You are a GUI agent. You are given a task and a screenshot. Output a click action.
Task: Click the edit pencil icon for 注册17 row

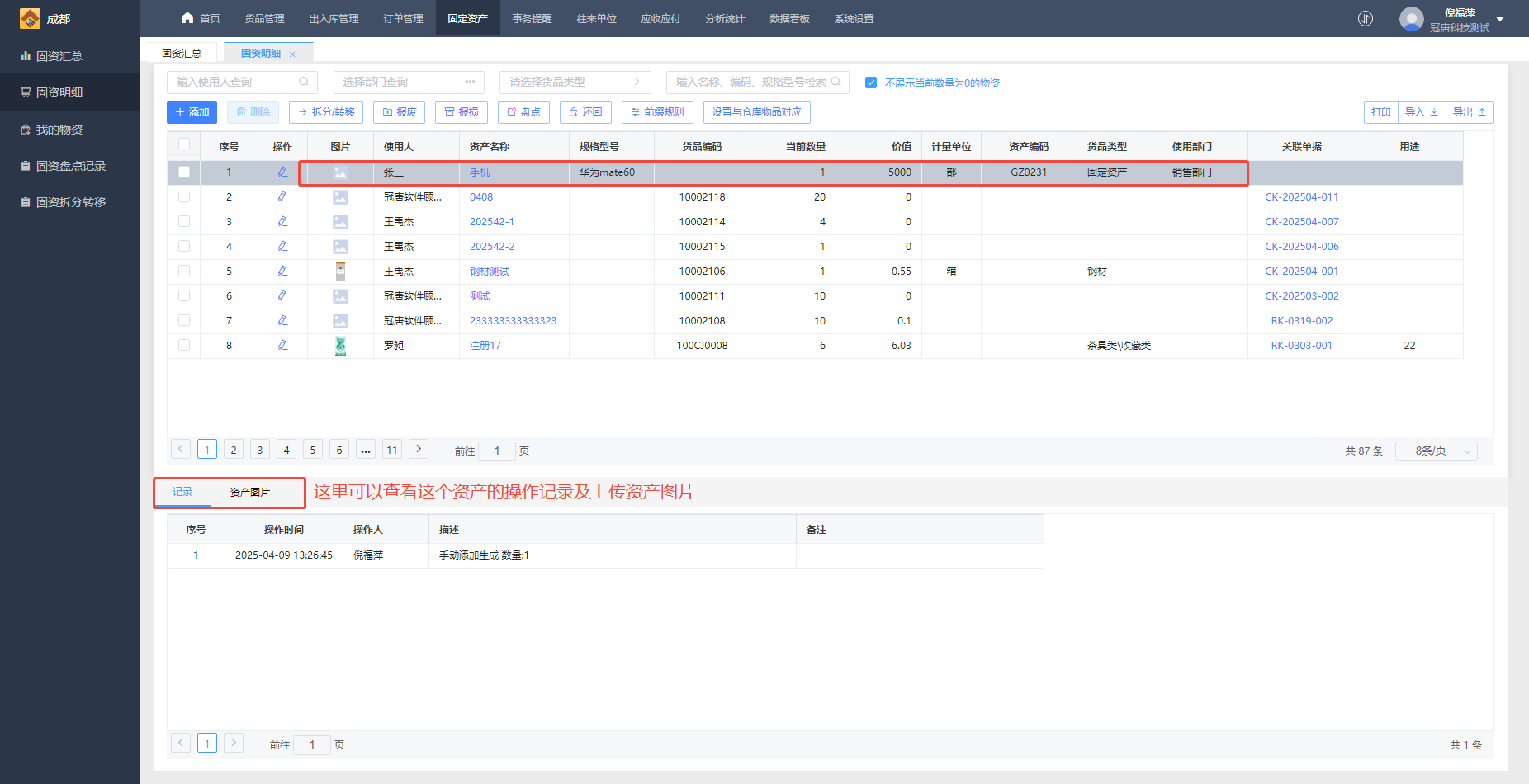[282, 345]
